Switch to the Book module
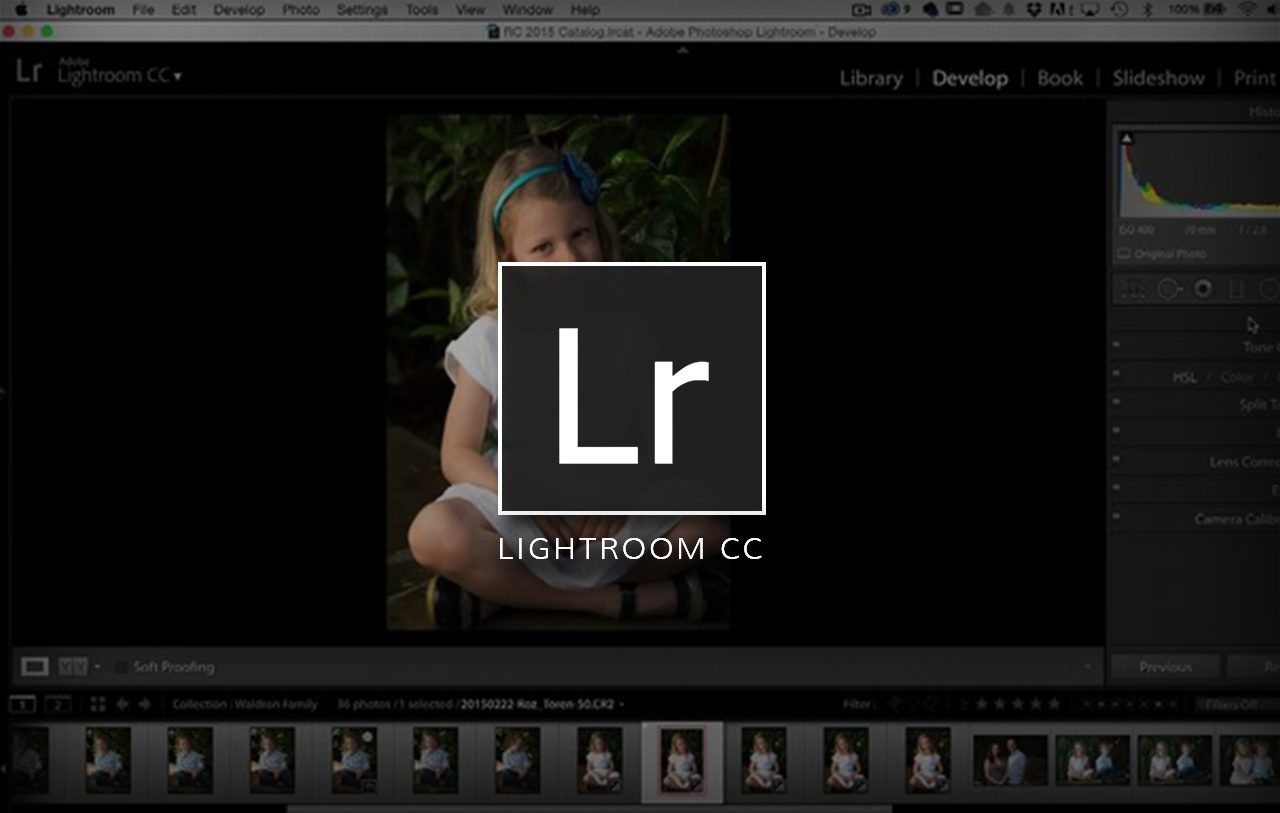 pyautogui.click(x=1060, y=78)
